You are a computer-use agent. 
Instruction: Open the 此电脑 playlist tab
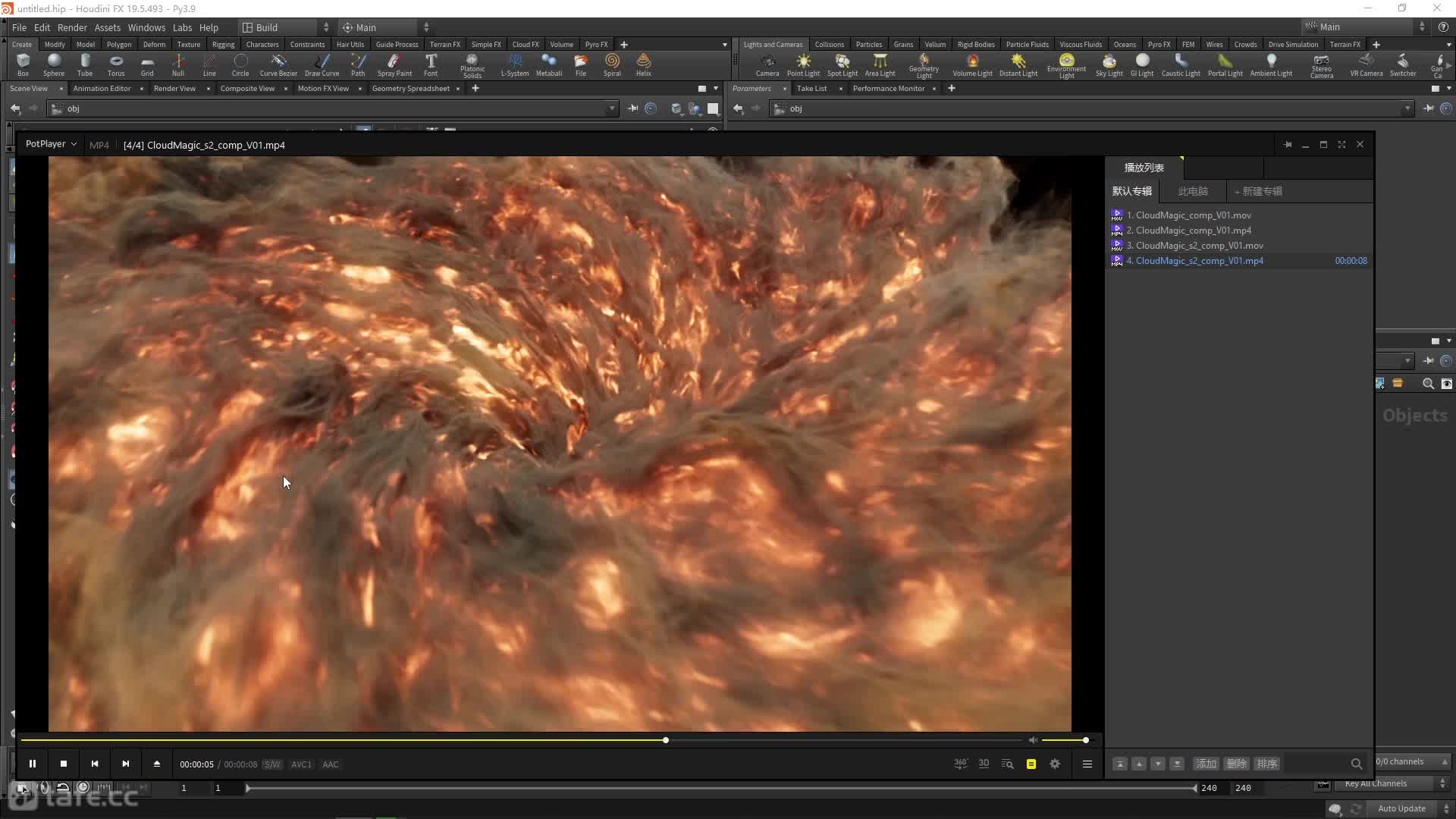pyautogui.click(x=1193, y=191)
